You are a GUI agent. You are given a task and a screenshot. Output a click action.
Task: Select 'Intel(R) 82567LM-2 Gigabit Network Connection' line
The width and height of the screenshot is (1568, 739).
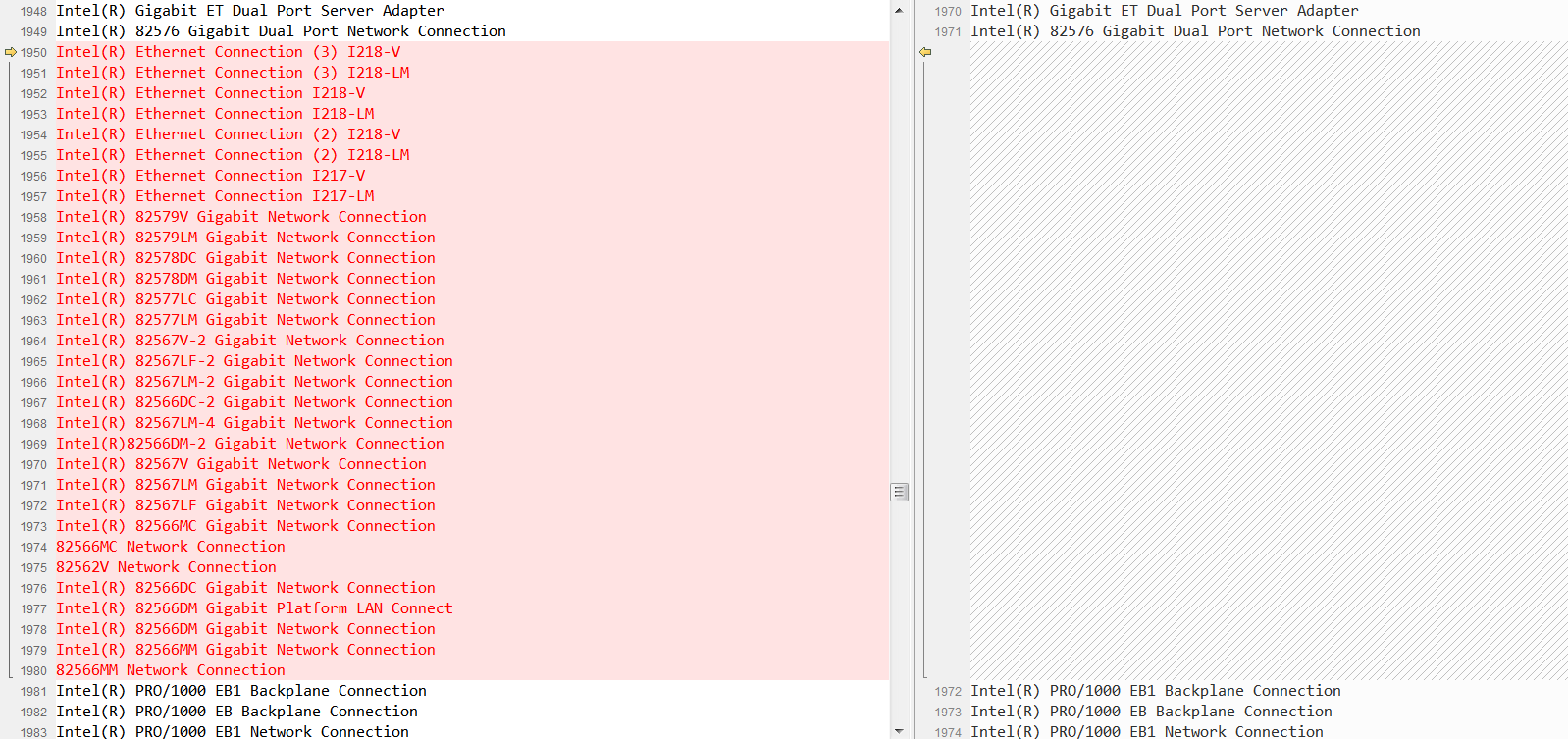click(254, 382)
